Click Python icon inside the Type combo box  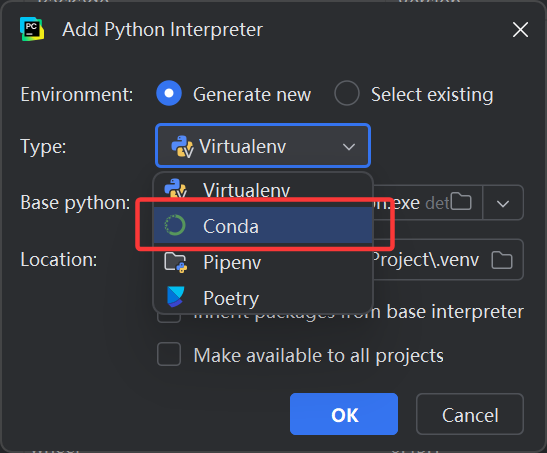tap(182, 146)
